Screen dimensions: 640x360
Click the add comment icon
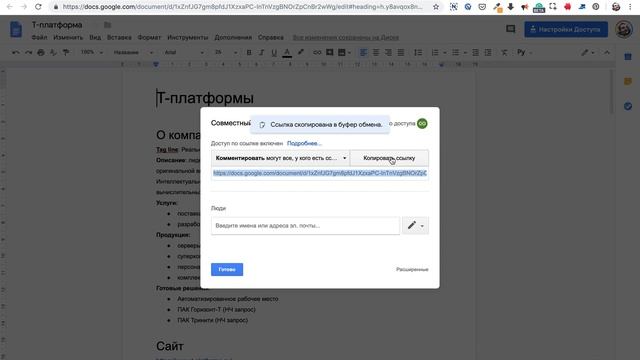[329, 52]
